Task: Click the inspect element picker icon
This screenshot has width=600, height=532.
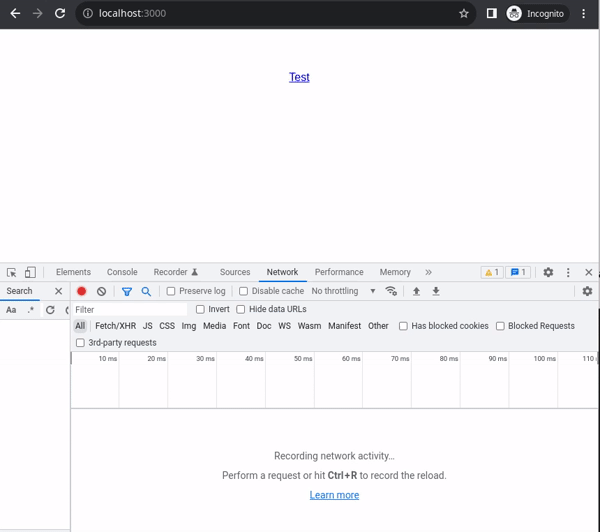Action: point(11,272)
